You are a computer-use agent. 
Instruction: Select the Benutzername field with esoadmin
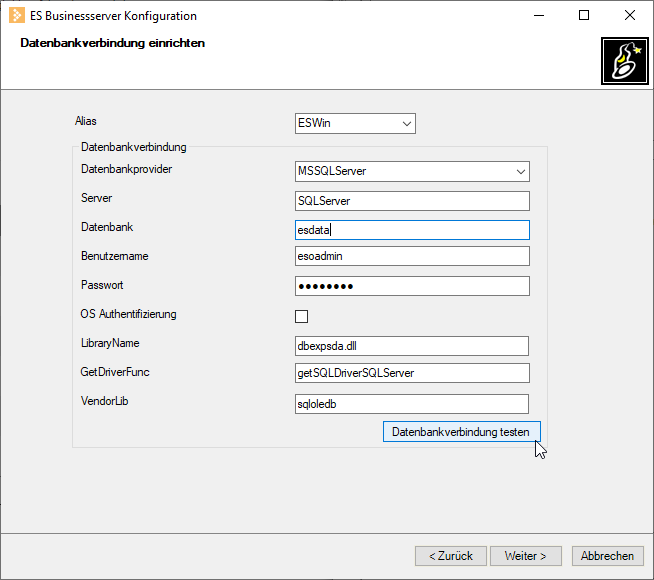(412, 256)
